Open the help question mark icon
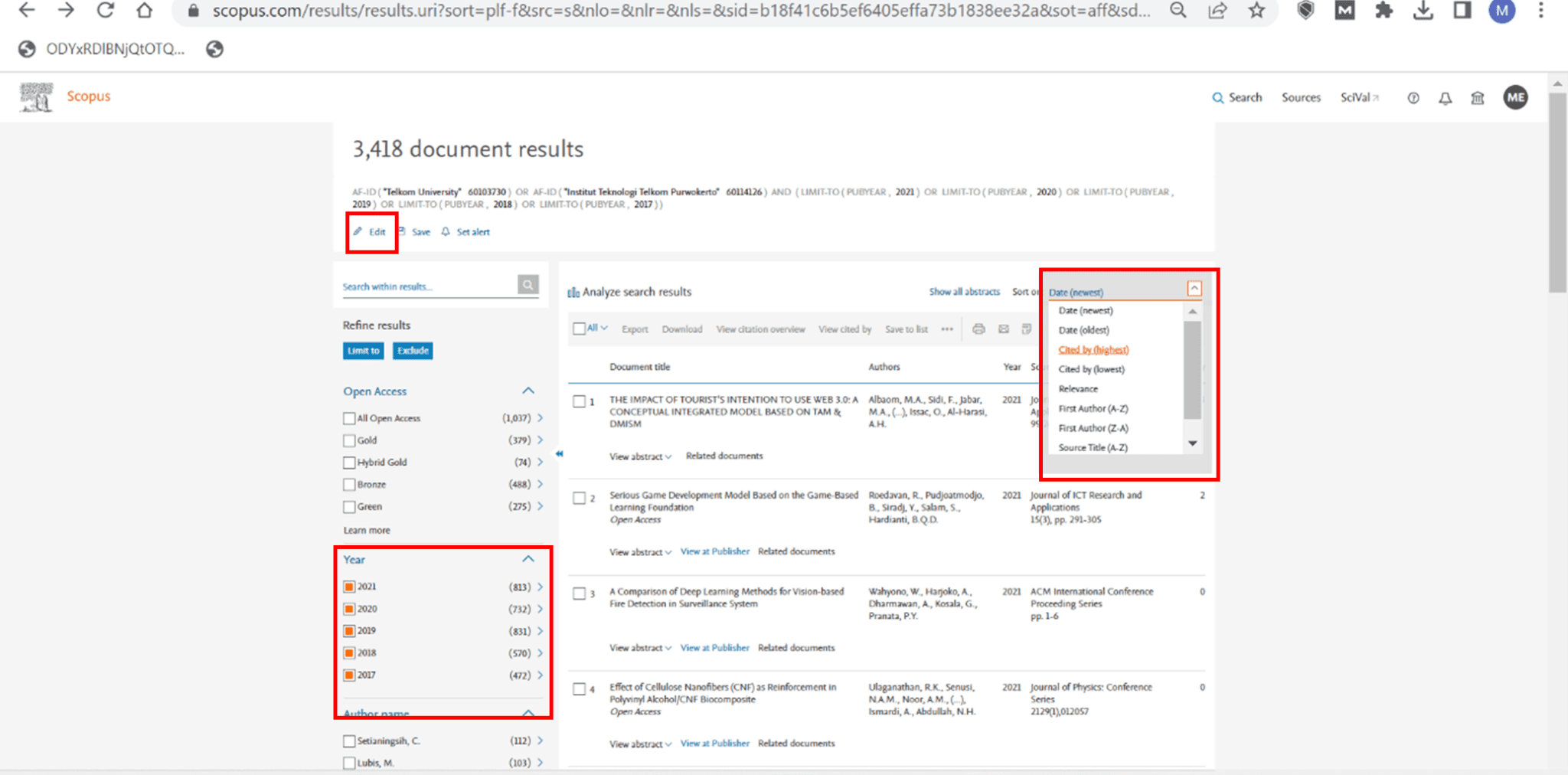The height and width of the screenshot is (775, 1568). coord(1413,98)
